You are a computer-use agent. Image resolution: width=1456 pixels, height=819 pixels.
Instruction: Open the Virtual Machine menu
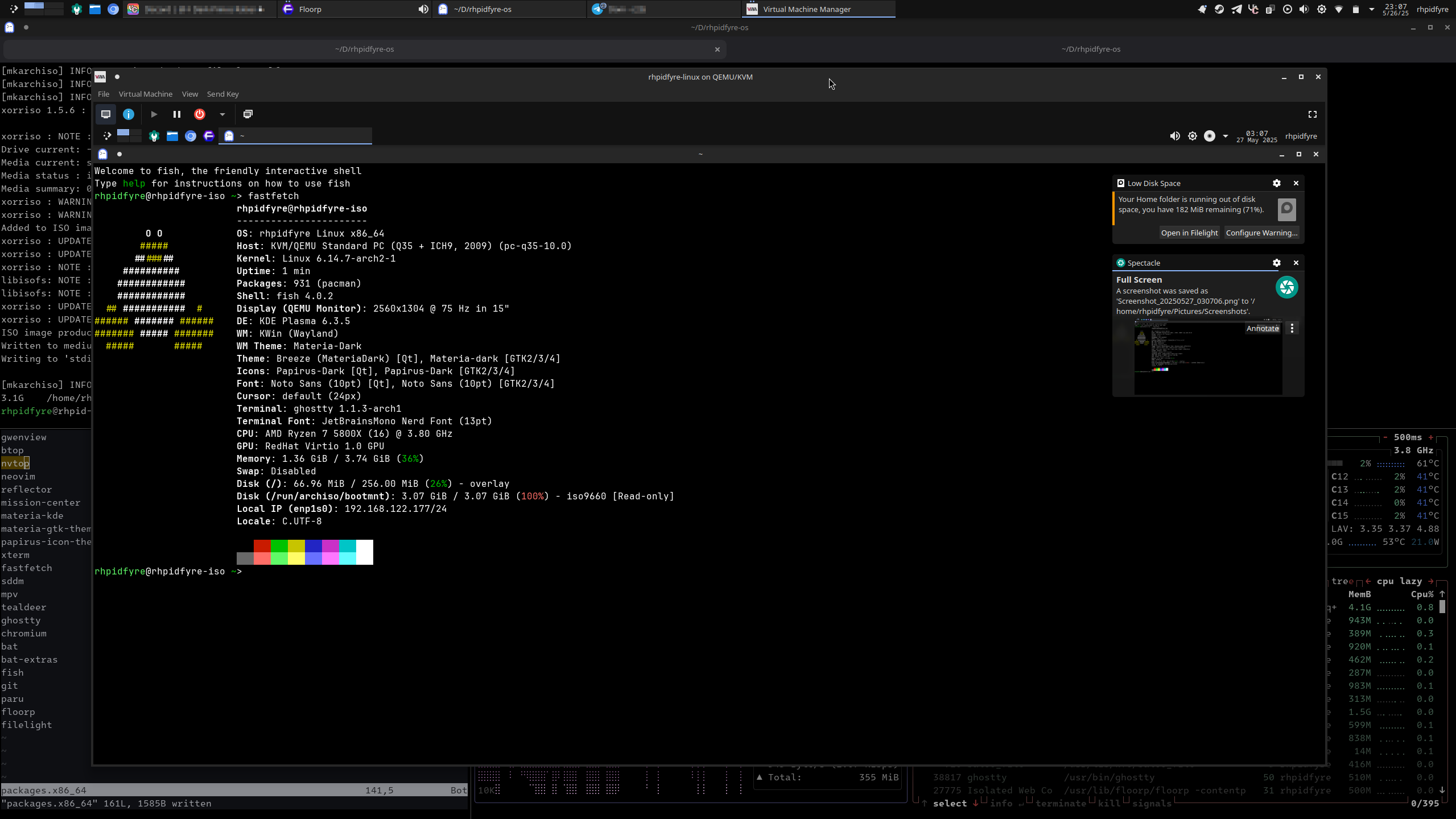146,94
